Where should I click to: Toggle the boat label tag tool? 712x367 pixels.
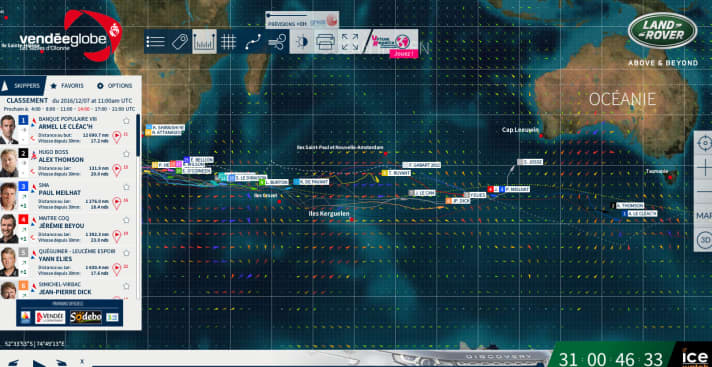click(x=180, y=42)
